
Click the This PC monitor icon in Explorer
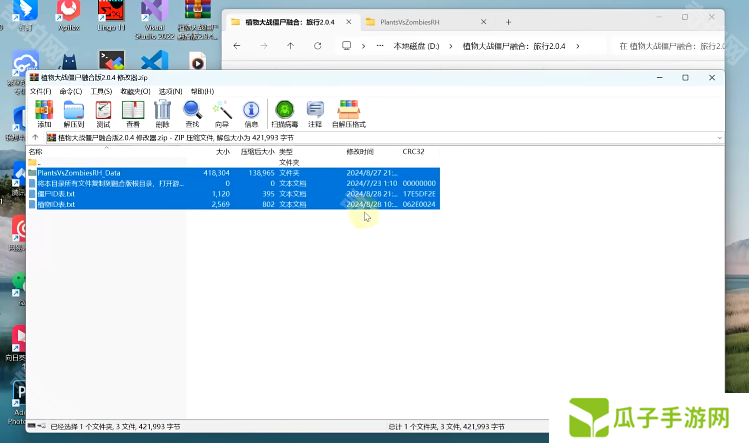click(346, 45)
